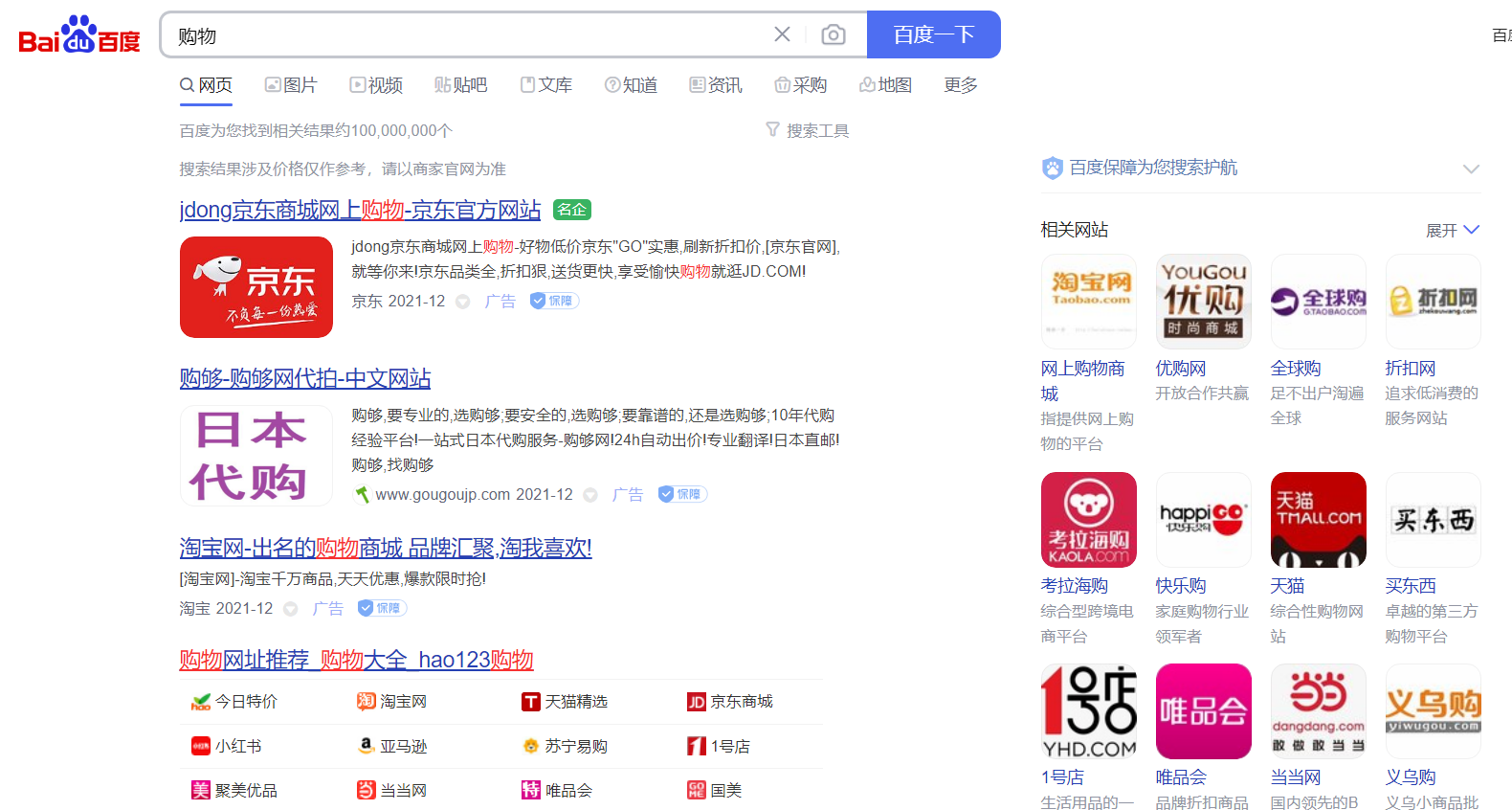Click the 全球购 logo tile
Image resolution: width=1512 pixels, height=810 pixels.
click(1319, 302)
